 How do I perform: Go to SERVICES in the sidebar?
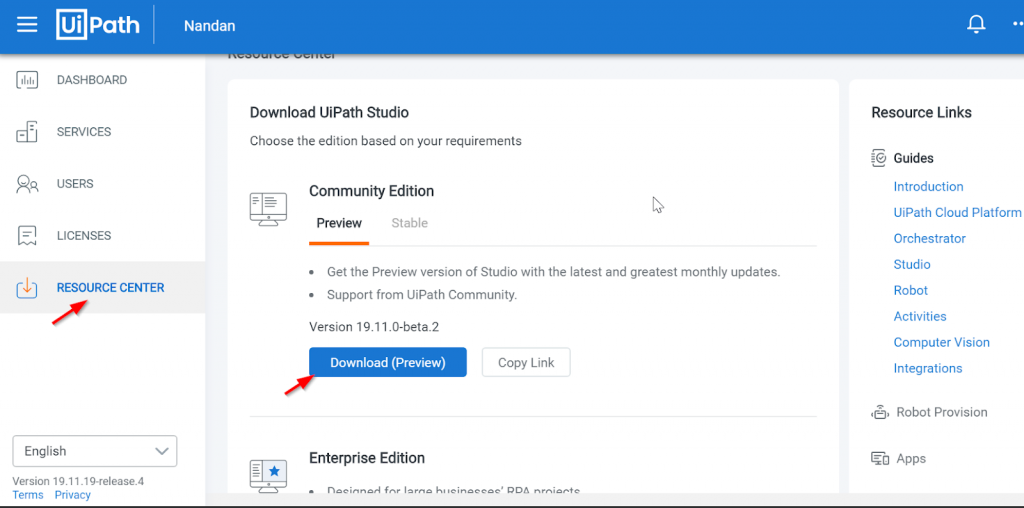(x=84, y=132)
